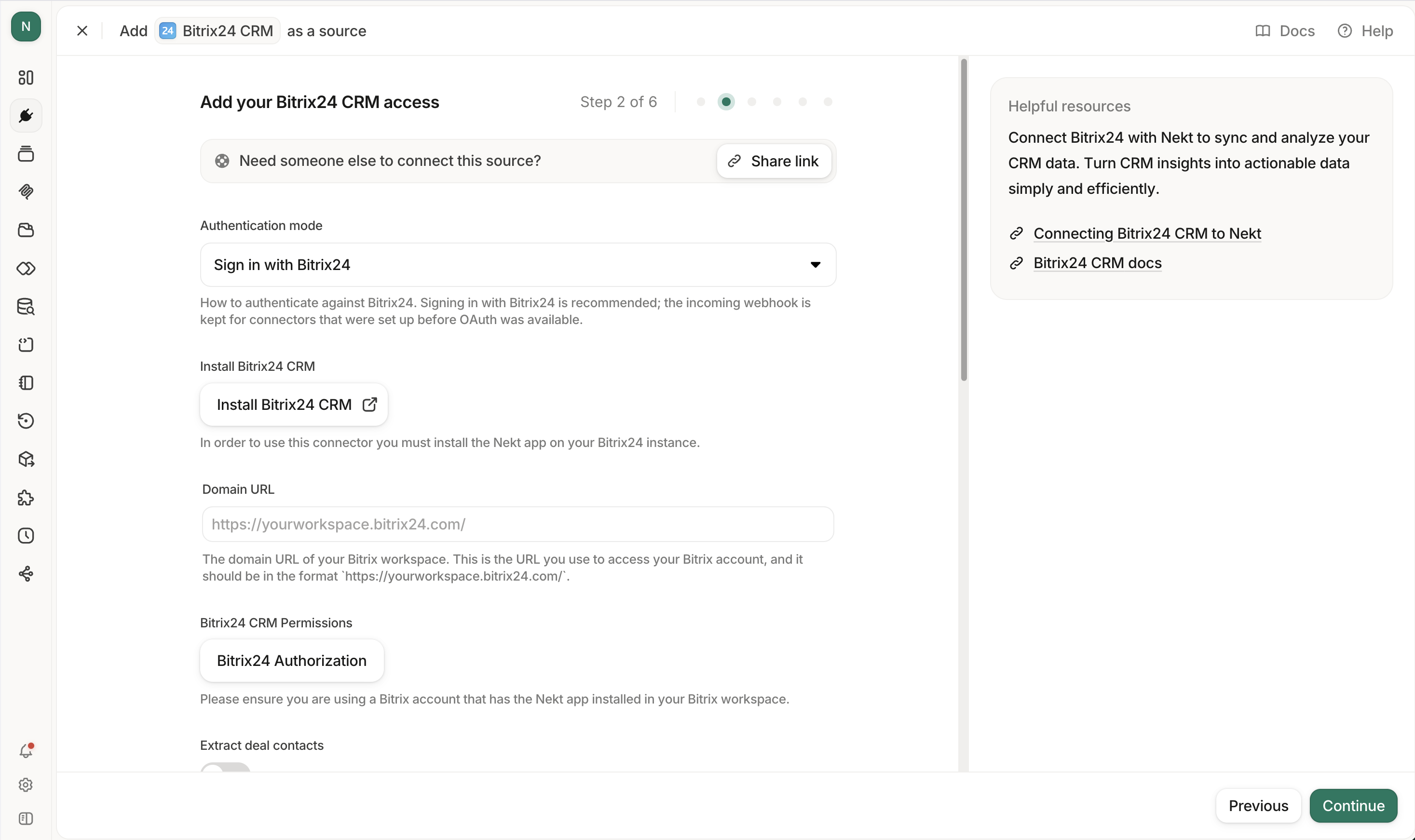Click the 'Add your Bitrix24 CRM access' heading
Viewport: 1415px width, 840px height.
320,102
